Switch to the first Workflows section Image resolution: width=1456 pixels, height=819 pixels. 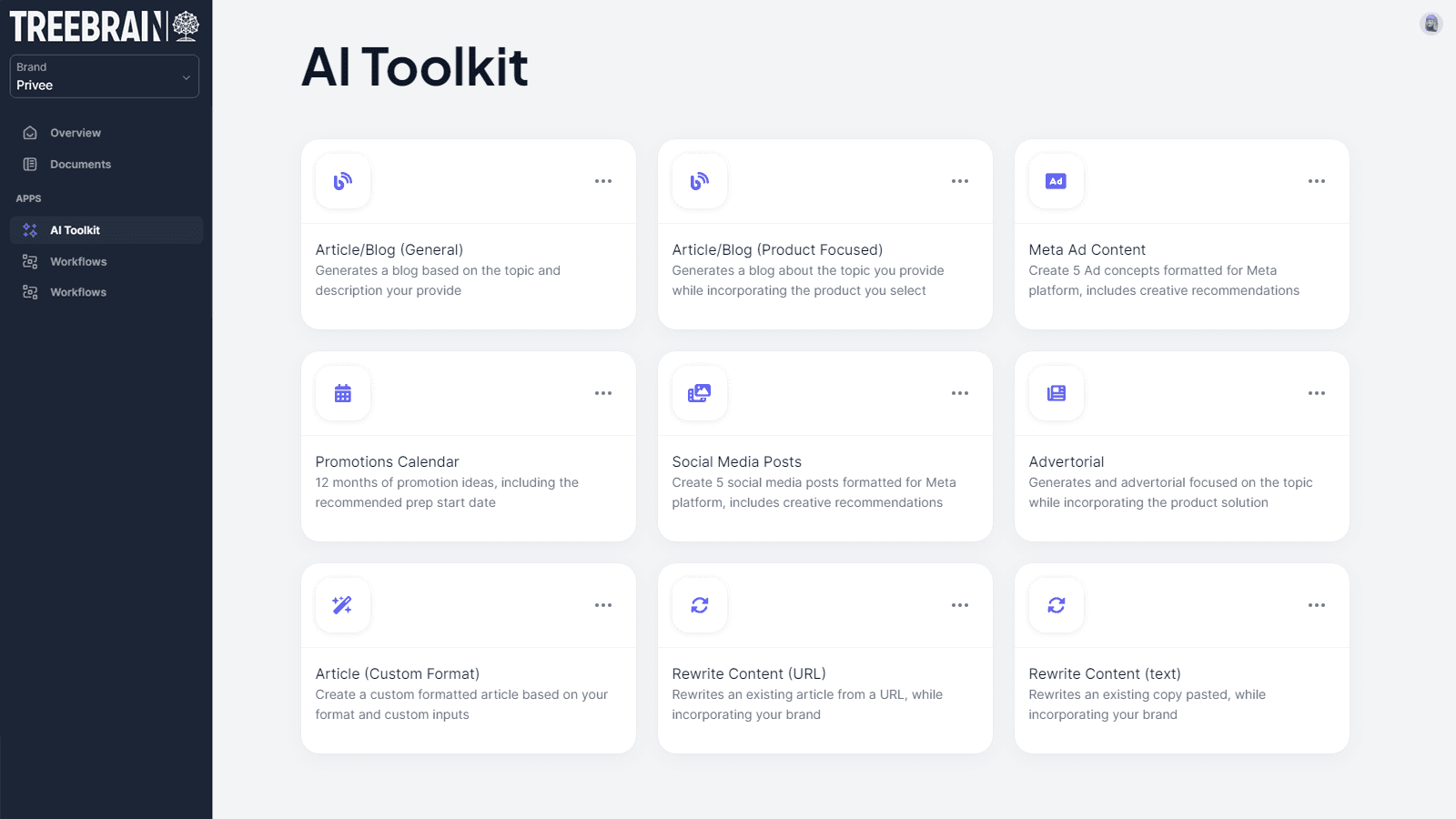pos(77,261)
